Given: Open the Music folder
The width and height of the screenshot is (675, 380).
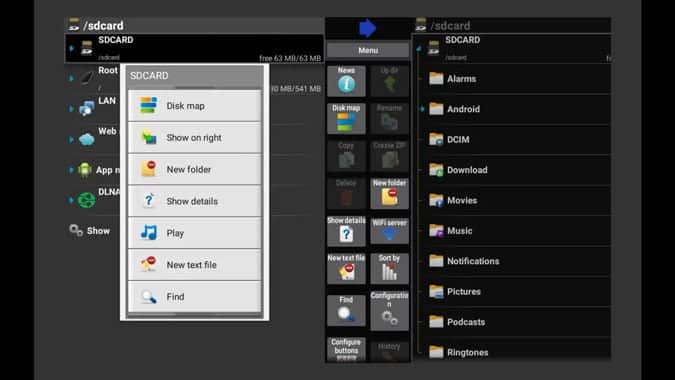Looking at the screenshot, I should tap(514, 231).
